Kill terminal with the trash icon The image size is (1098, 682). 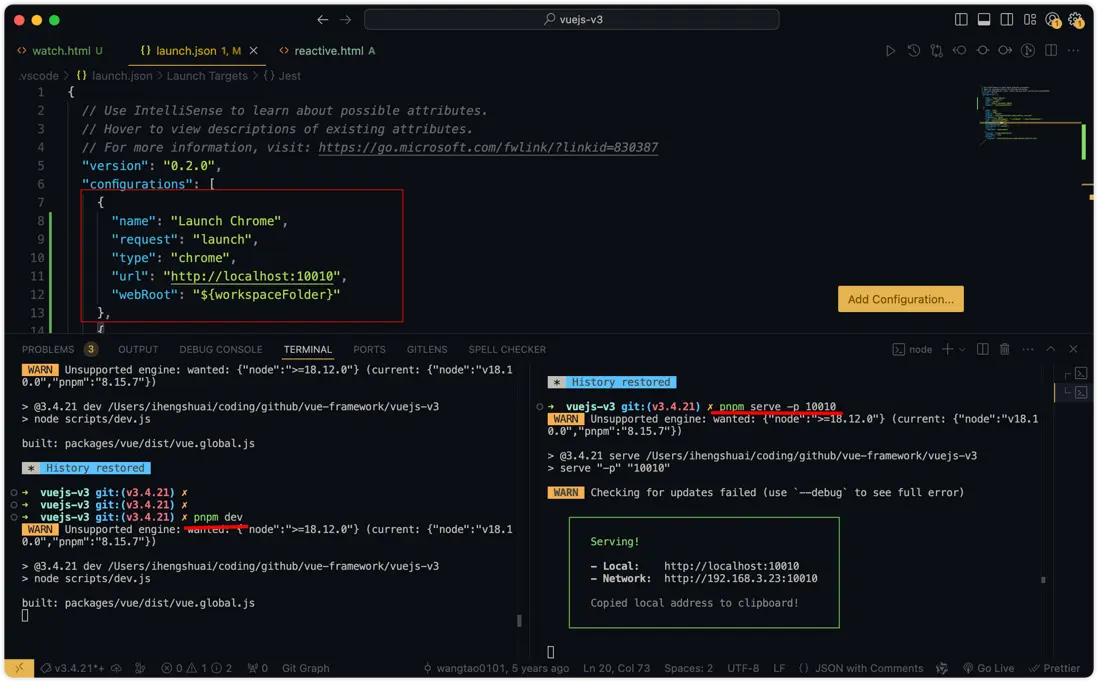[1004, 349]
